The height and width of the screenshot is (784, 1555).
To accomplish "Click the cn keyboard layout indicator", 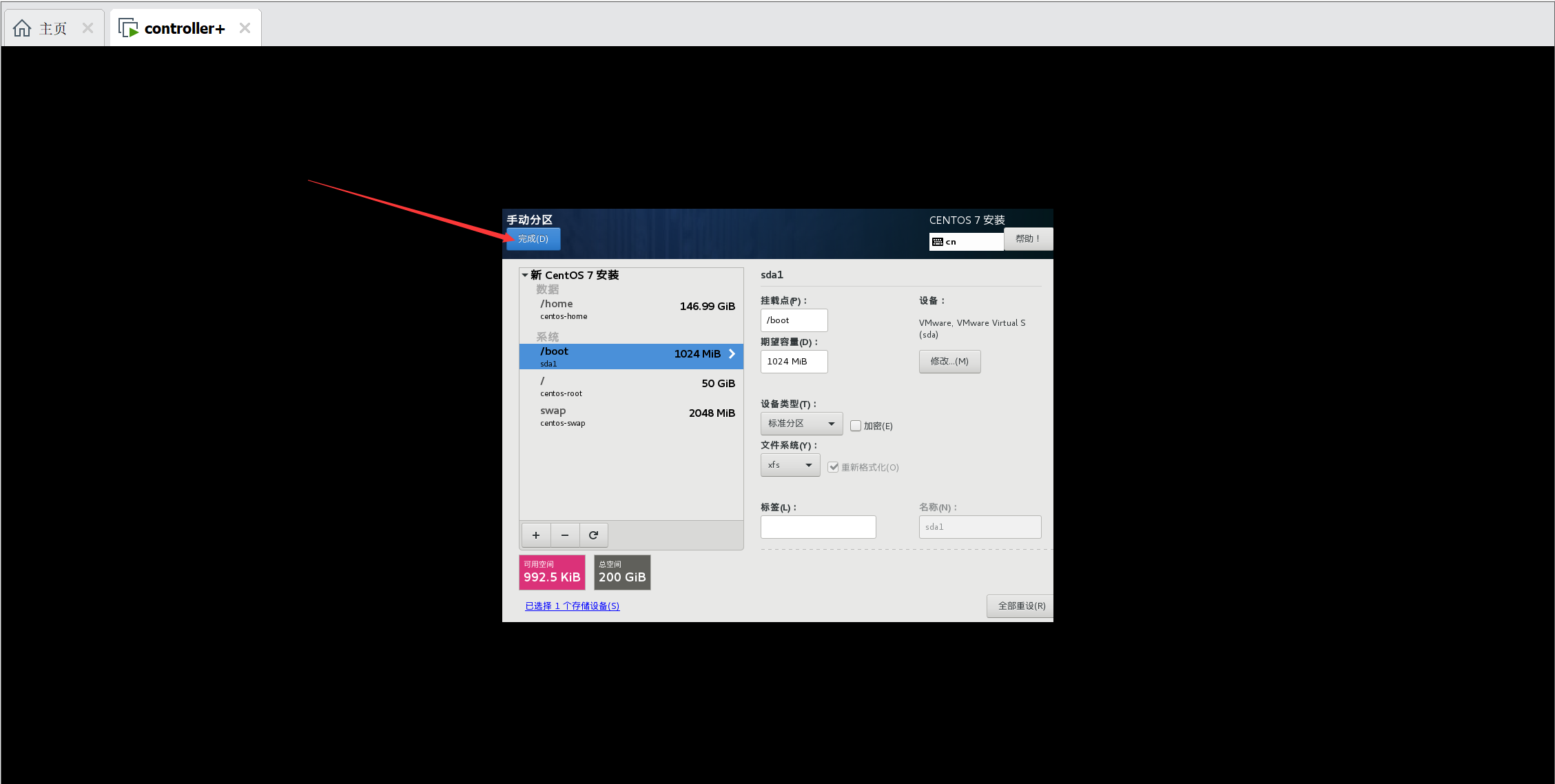I will (x=966, y=242).
